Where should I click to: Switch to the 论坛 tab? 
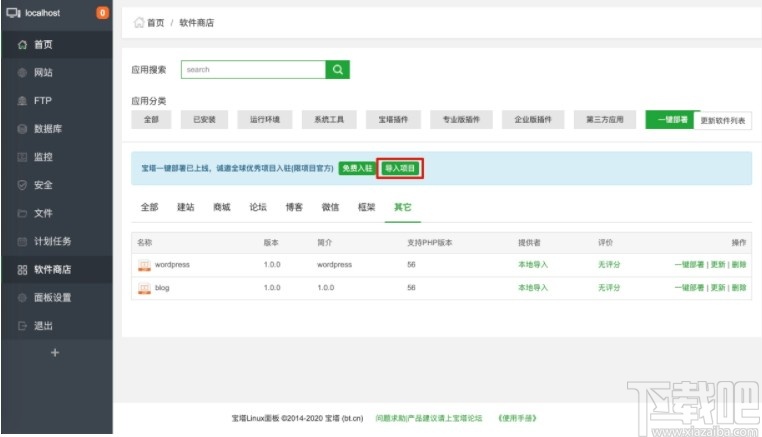coord(258,208)
